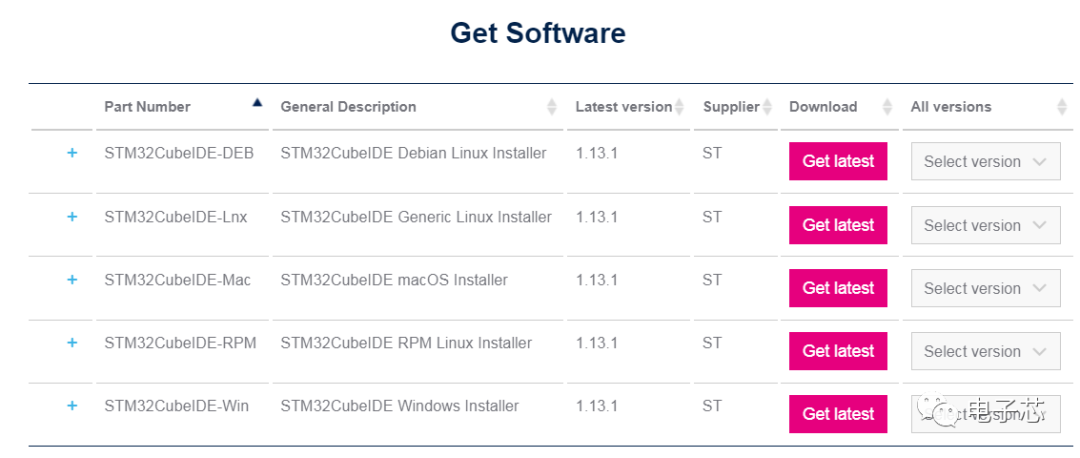Image resolution: width=1080 pixels, height=458 pixels.
Task: Sort by Supplier column arrows
Action: [767, 107]
